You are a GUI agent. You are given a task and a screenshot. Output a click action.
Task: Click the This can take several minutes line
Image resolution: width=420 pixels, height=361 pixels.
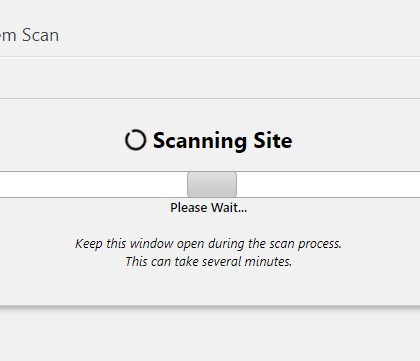pyautogui.click(x=209, y=261)
